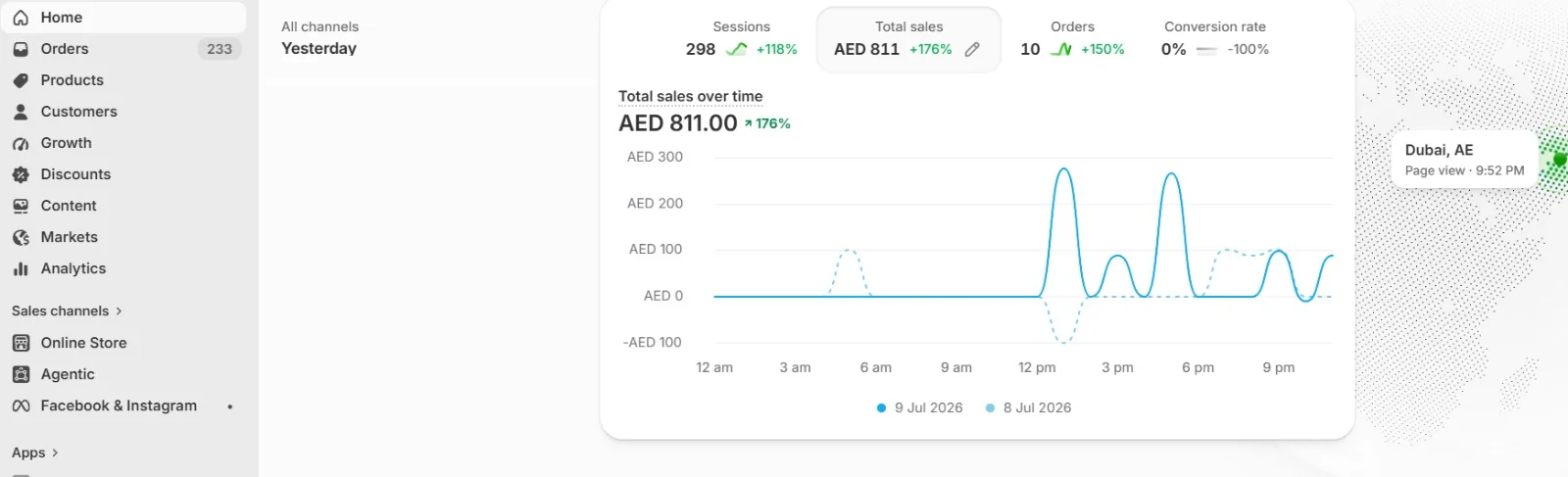Image resolution: width=1568 pixels, height=477 pixels.
Task: Select the Markets globe icon
Action: pyautogui.click(x=21, y=237)
